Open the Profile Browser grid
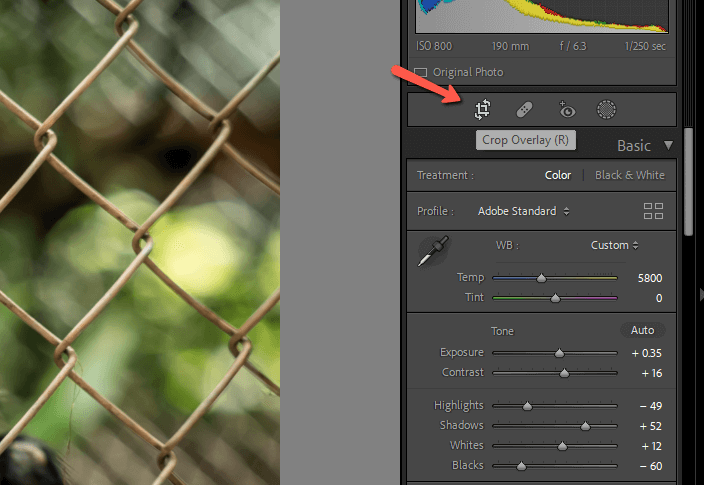 (653, 211)
